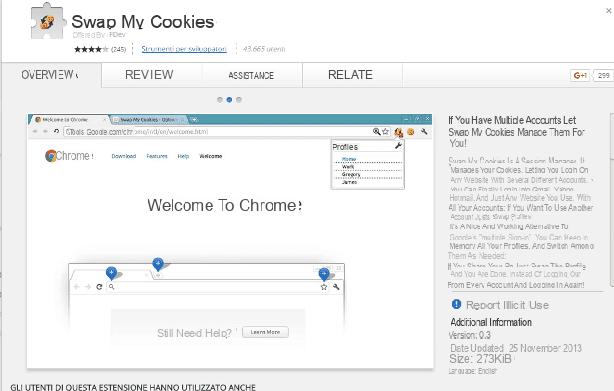Click the Swap My Cookies toolbar icon in the screenshot
Image resolution: width=614 pixels, height=391 pixels.
(398, 132)
